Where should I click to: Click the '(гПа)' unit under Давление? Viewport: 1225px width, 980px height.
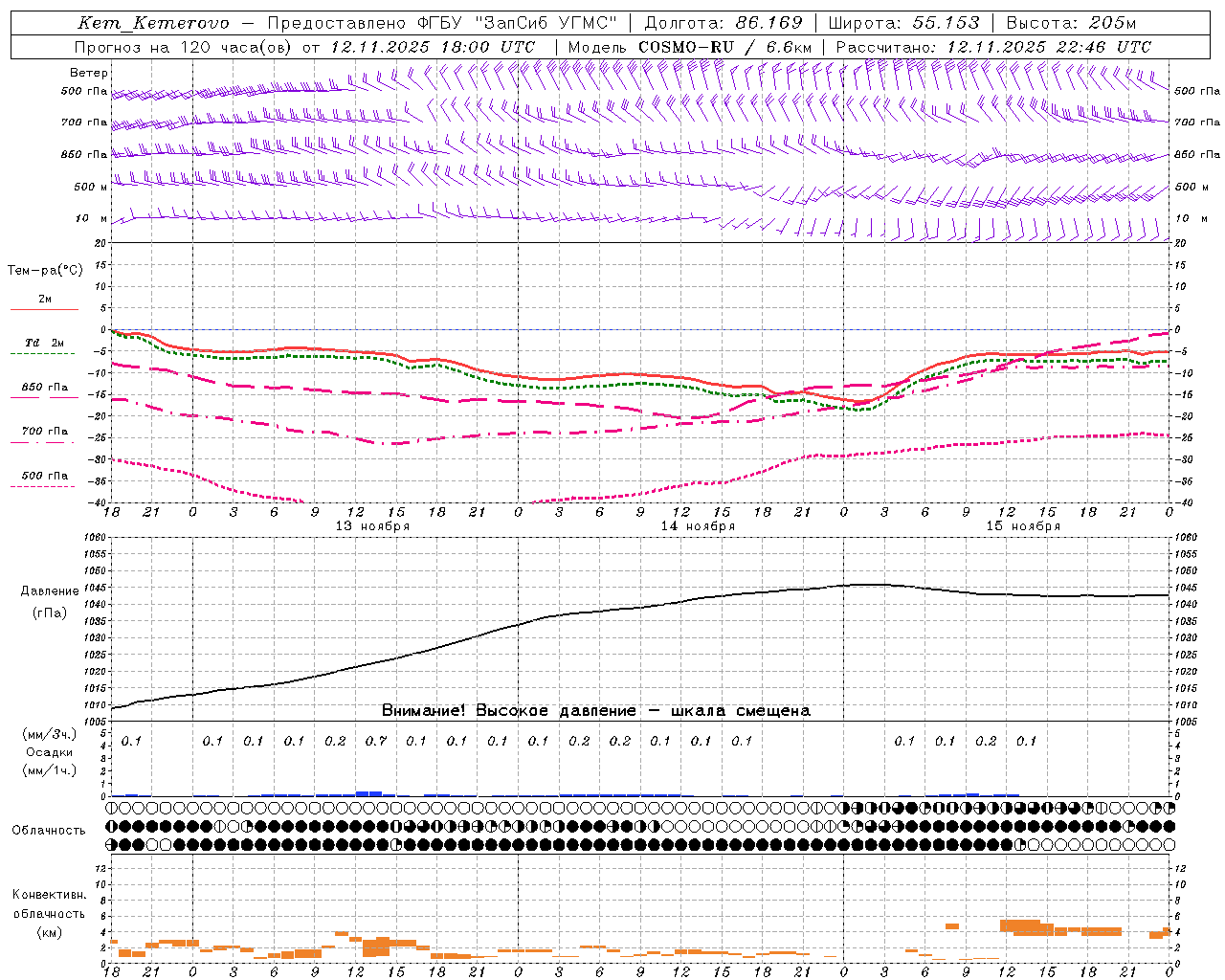click(x=50, y=612)
